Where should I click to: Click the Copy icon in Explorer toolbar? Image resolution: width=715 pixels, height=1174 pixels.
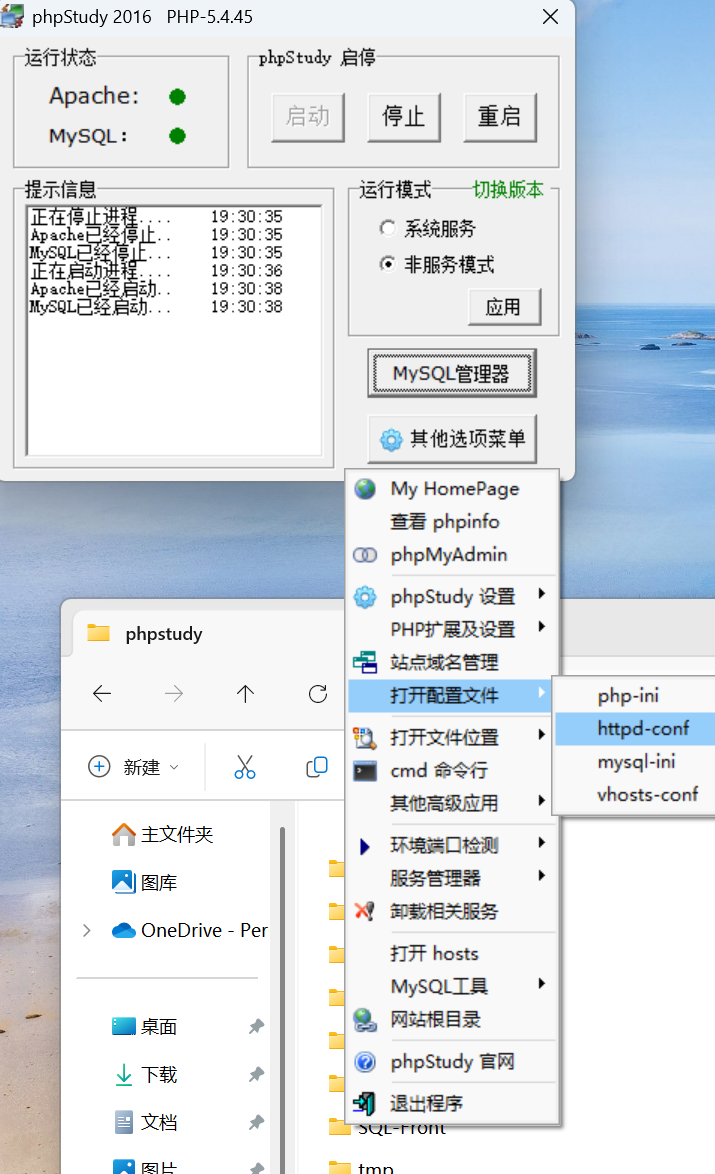(x=317, y=767)
